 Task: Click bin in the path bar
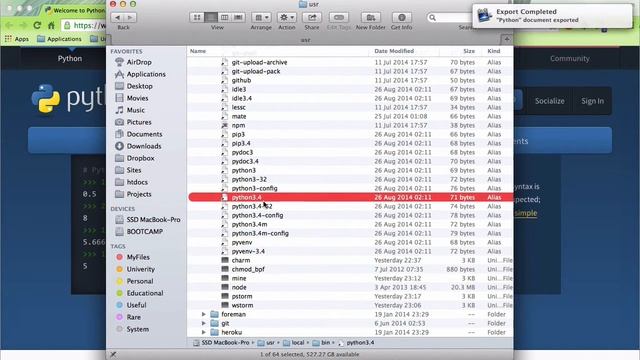[321, 343]
